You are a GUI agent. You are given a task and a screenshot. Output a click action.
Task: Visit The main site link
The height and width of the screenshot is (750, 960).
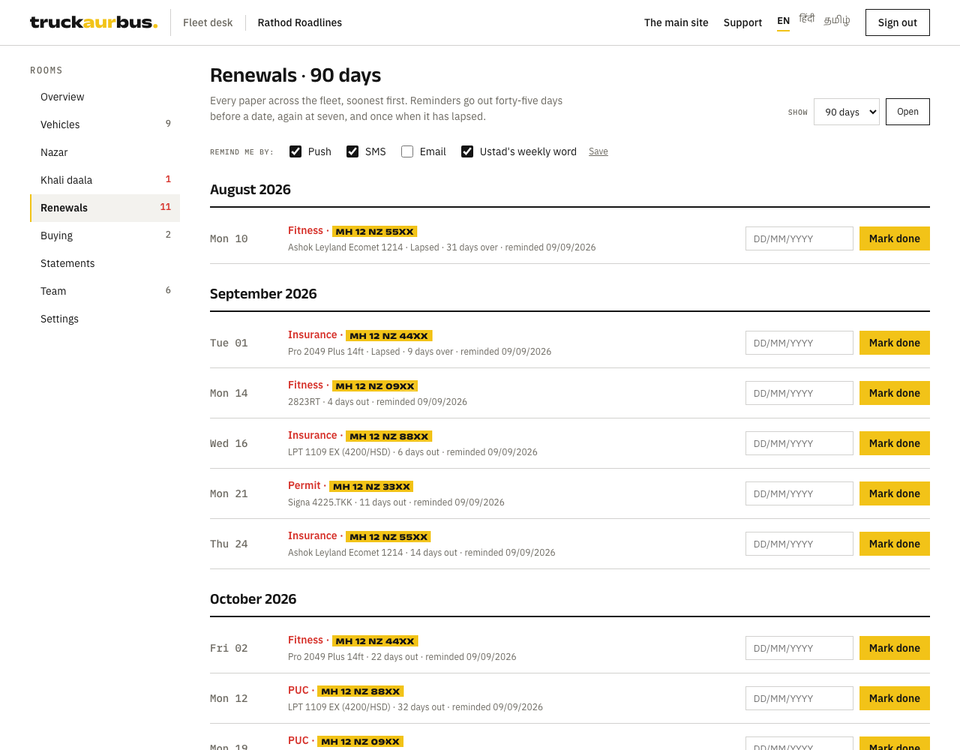pyautogui.click(x=676, y=23)
